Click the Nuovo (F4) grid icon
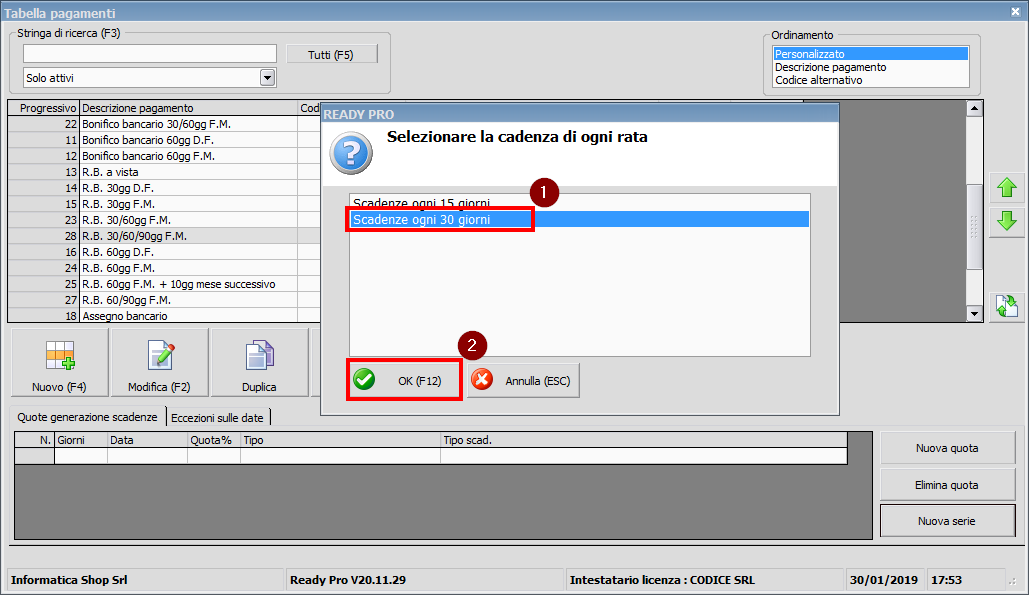The height and width of the screenshot is (595, 1029). (60, 355)
